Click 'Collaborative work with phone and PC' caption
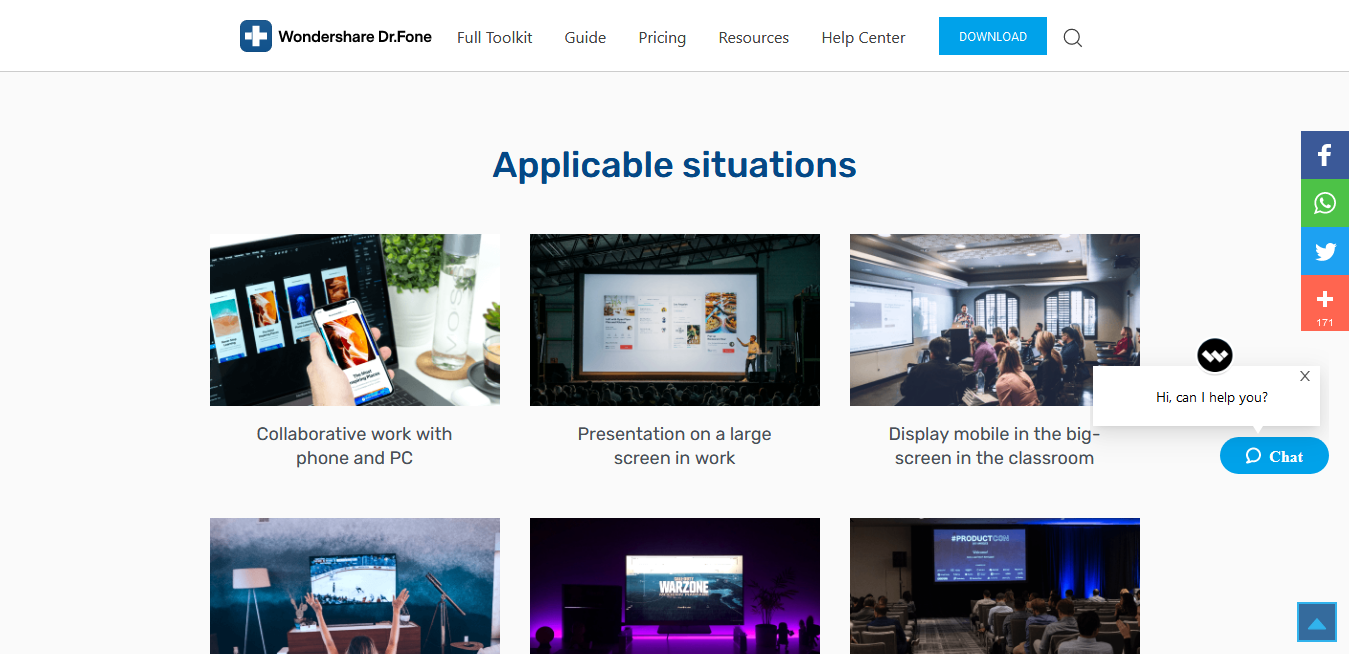This screenshot has width=1349, height=654. coord(355,446)
